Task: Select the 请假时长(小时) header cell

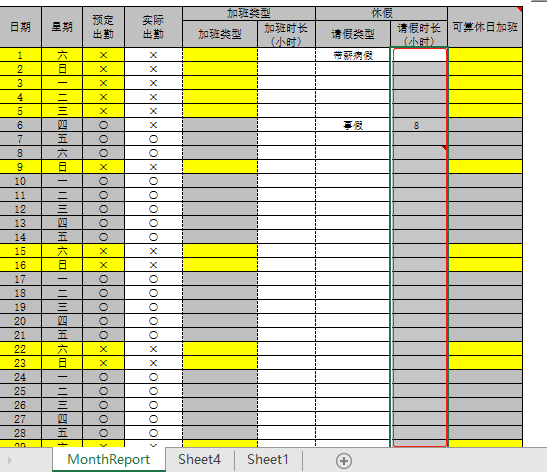Action: tap(419, 34)
